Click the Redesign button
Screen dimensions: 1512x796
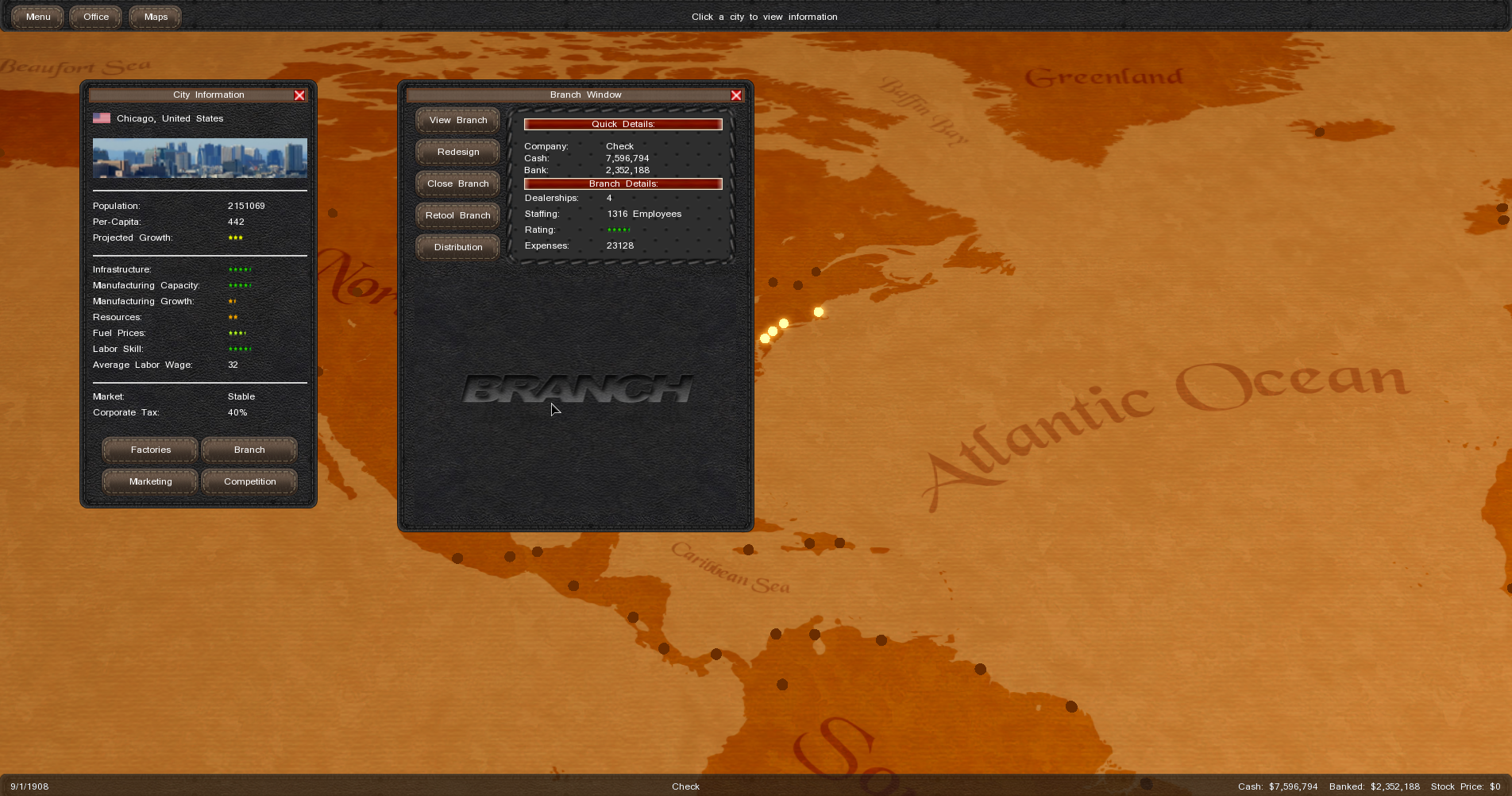click(x=457, y=152)
